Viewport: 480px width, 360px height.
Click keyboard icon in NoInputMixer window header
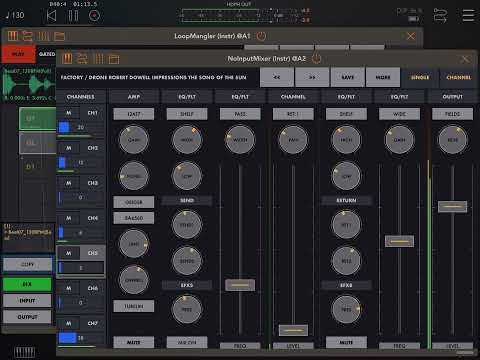[x=67, y=59]
